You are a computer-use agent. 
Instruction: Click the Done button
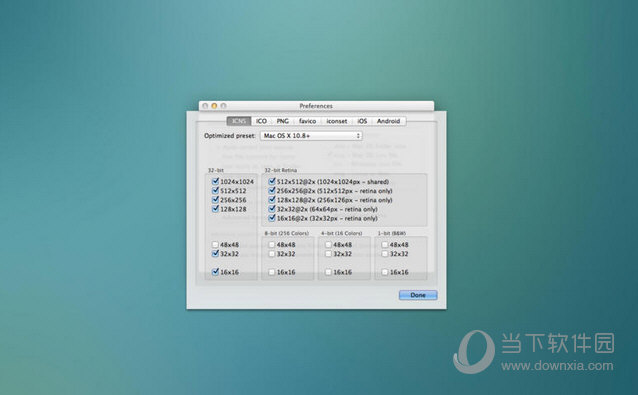coord(418,295)
